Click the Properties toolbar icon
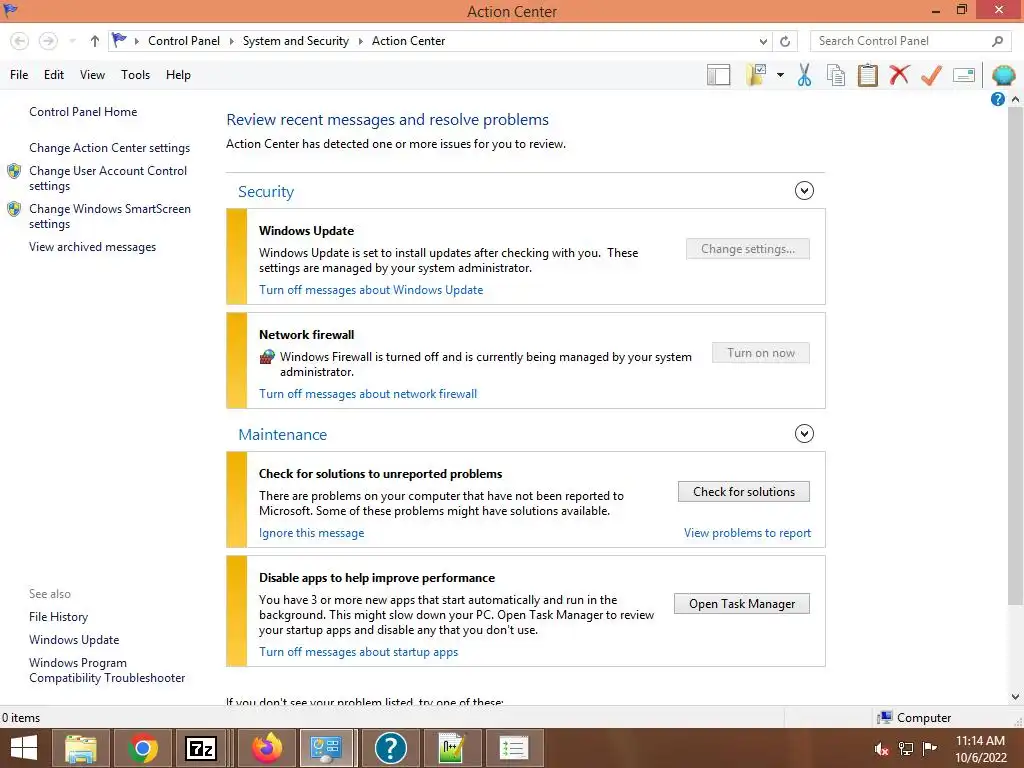The image size is (1024, 768). click(964, 75)
